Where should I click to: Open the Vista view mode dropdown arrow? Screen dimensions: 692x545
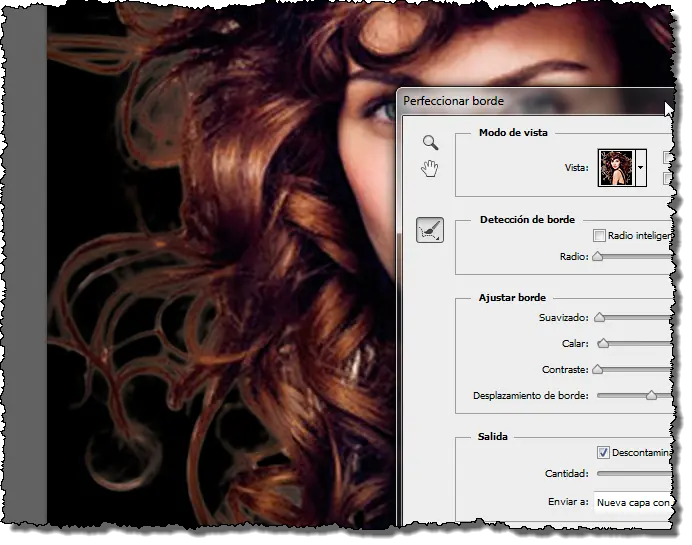[x=640, y=168]
